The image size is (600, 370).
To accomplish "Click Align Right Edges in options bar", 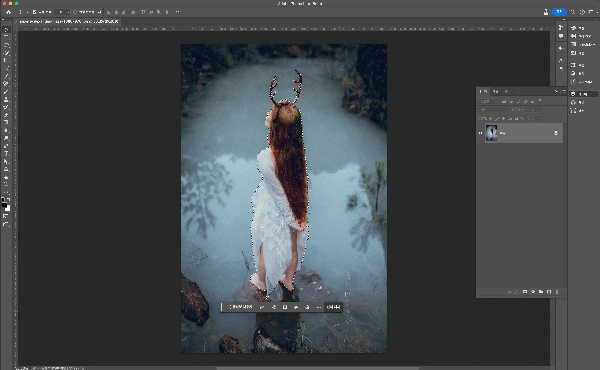I will (124, 12).
